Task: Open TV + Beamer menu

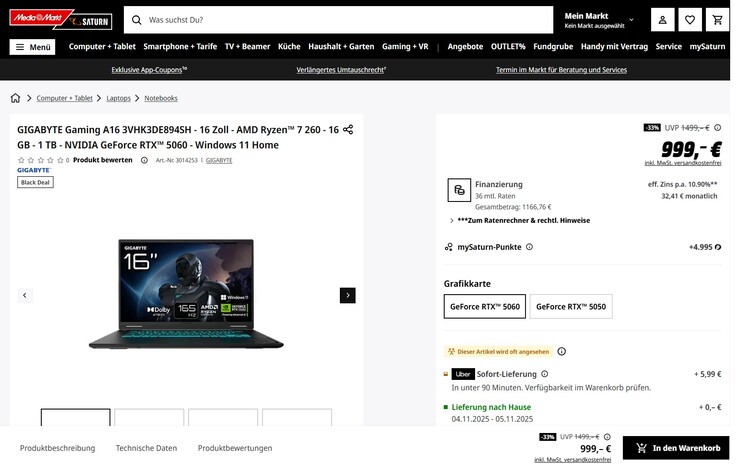Action: (248, 47)
